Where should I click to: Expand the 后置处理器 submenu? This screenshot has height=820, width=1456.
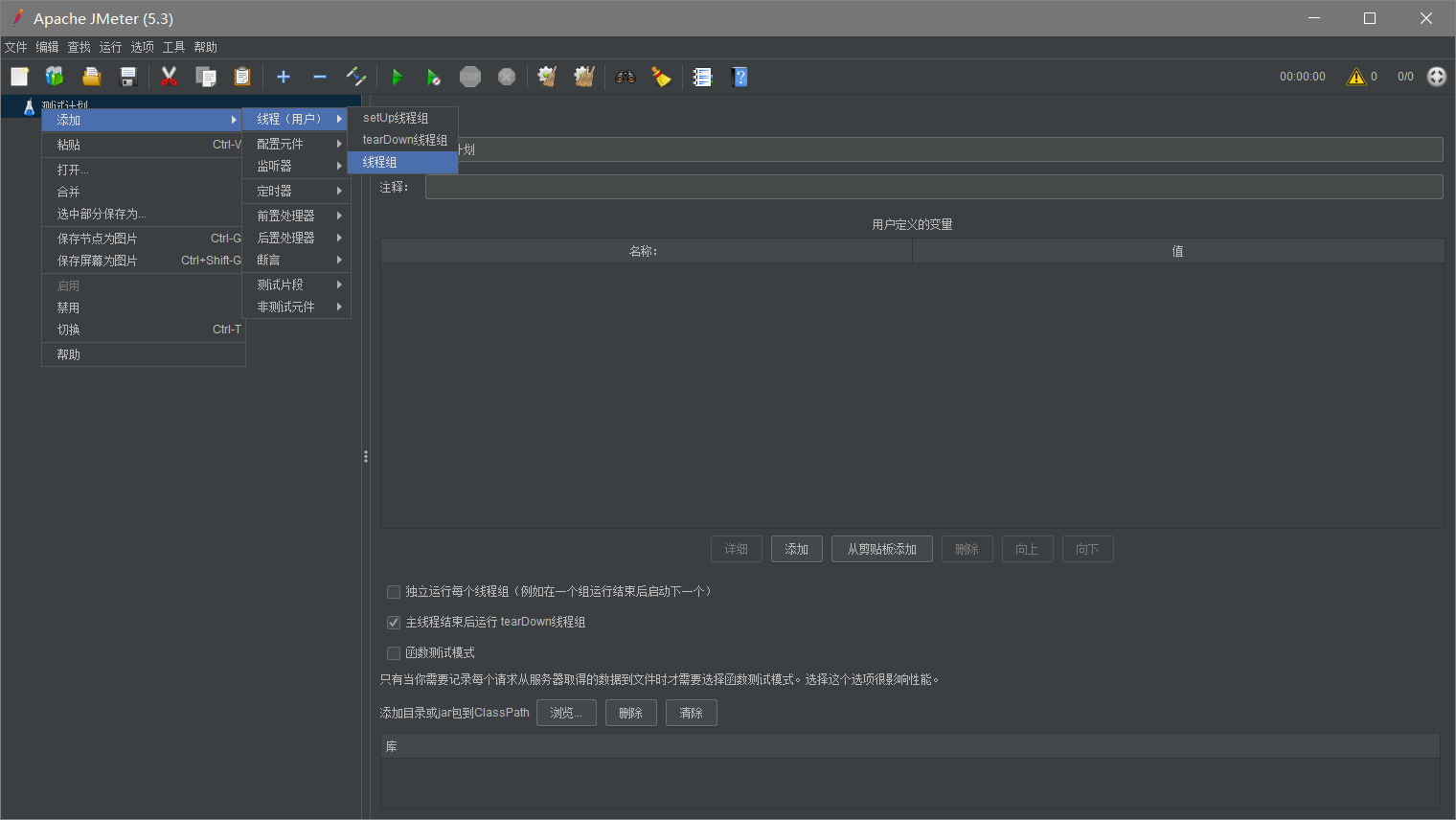(296, 238)
